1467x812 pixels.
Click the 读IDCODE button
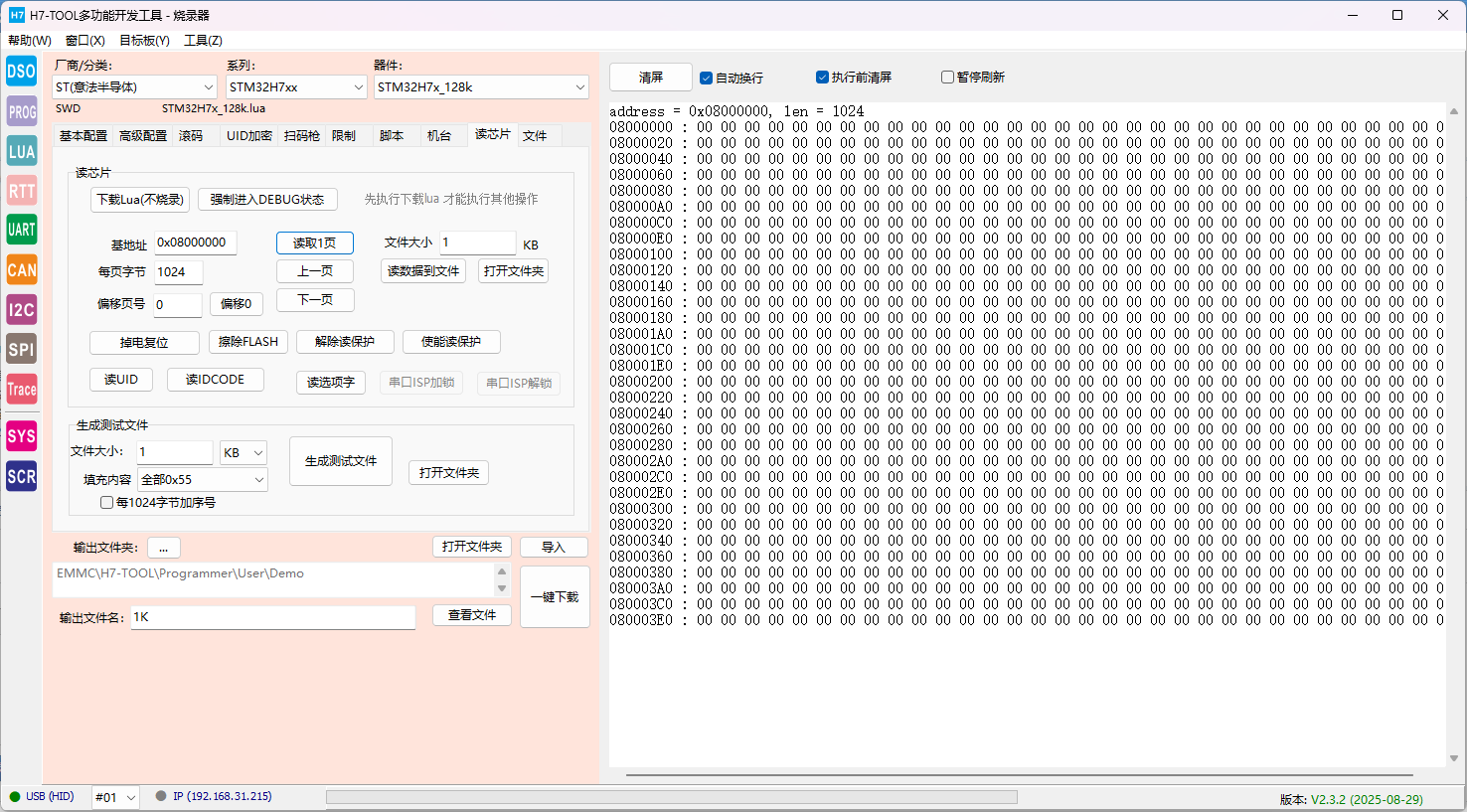tap(215, 380)
